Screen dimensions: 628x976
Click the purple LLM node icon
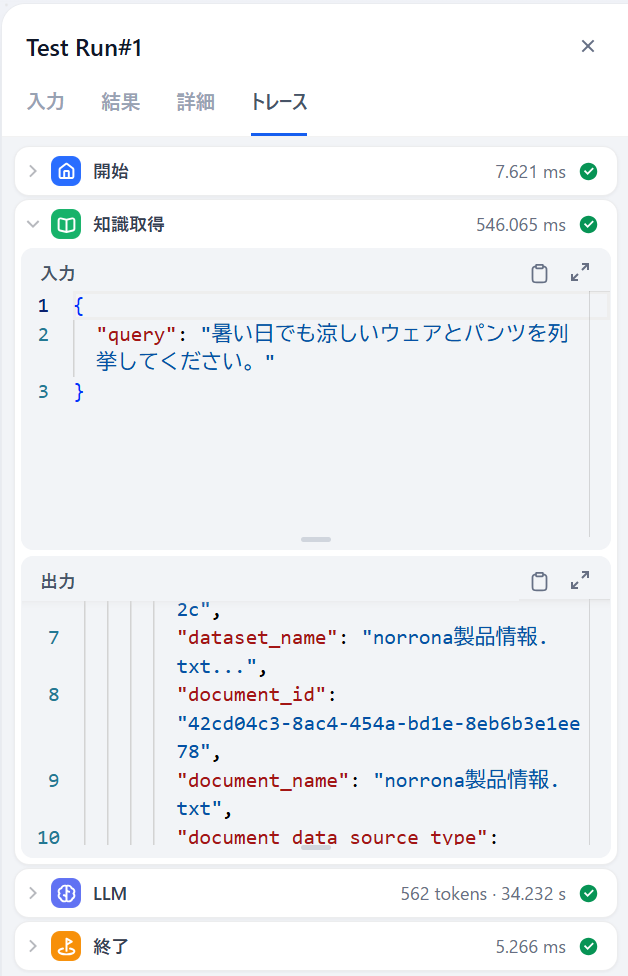66,893
